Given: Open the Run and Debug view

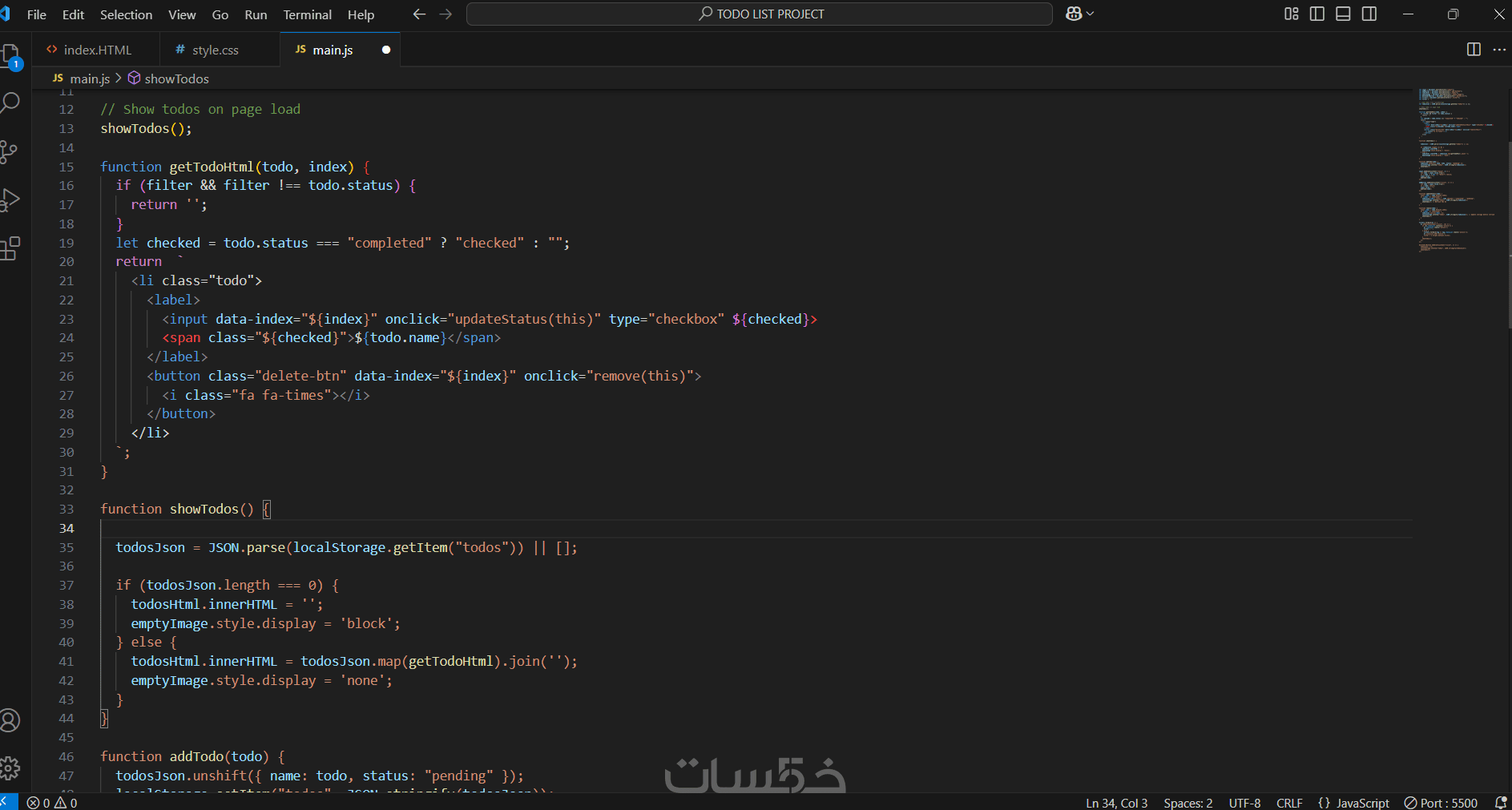Looking at the screenshot, I should [x=10, y=199].
